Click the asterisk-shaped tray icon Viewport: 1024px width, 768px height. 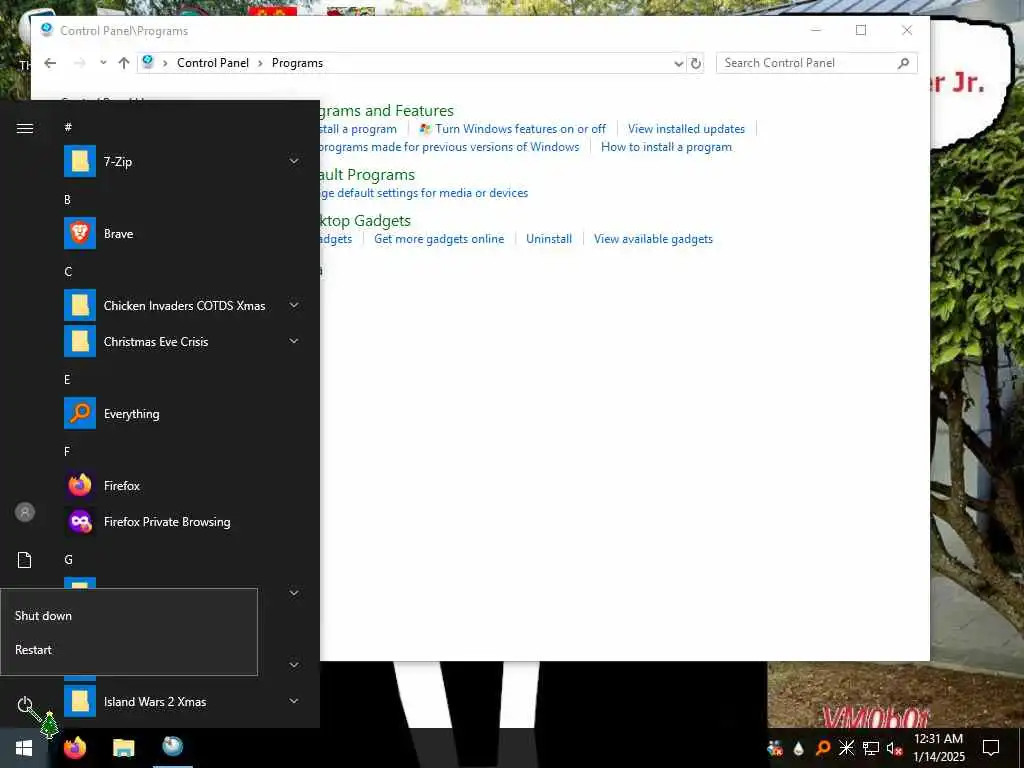coord(846,748)
